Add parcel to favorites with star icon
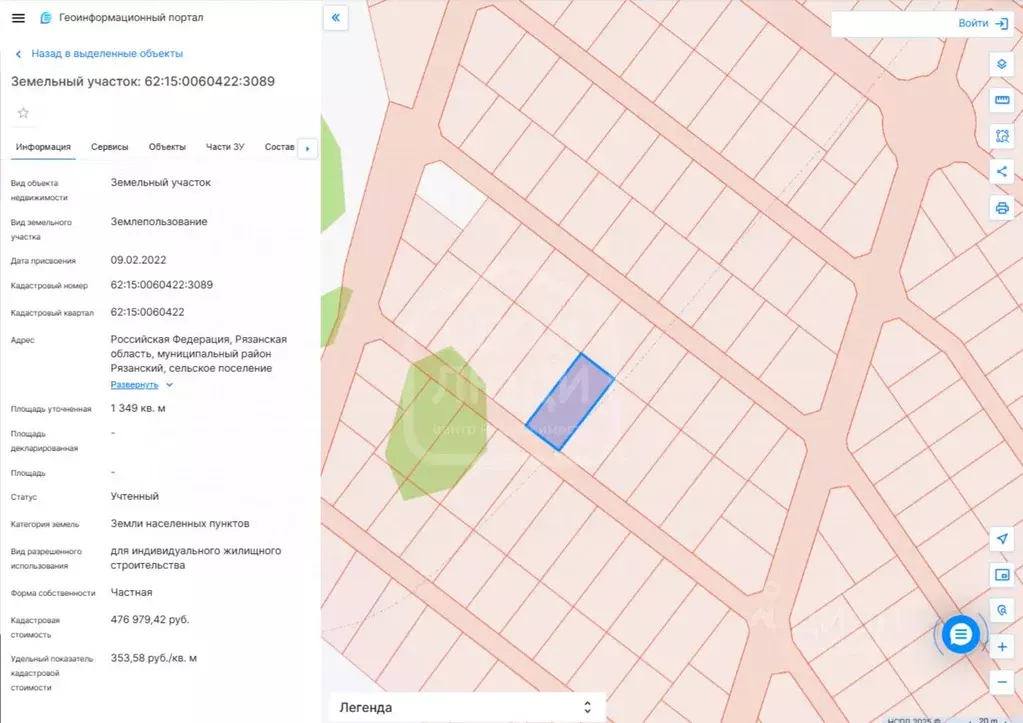 pos(23,113)
